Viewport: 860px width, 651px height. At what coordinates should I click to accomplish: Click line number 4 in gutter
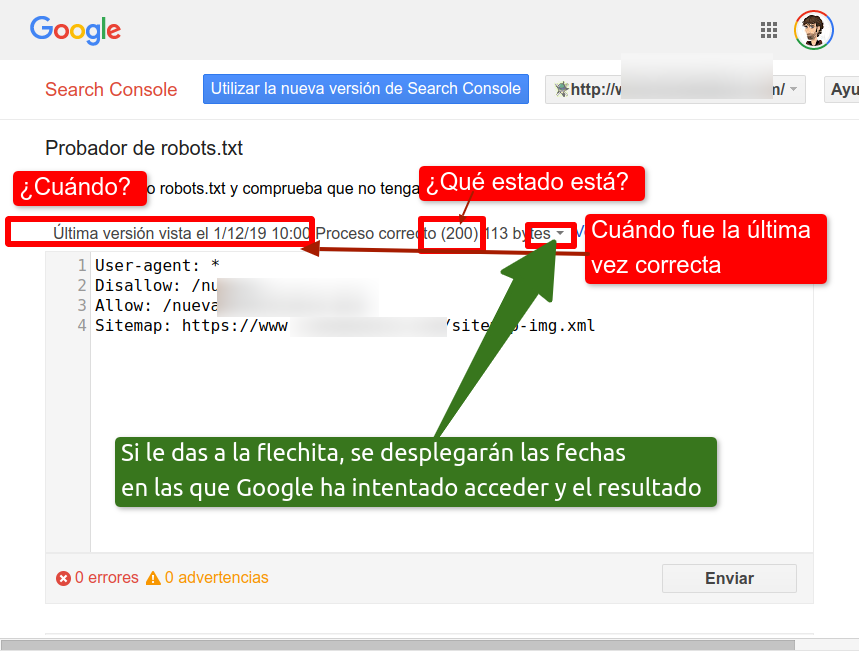pyautogui.click(x=82, y=325)
